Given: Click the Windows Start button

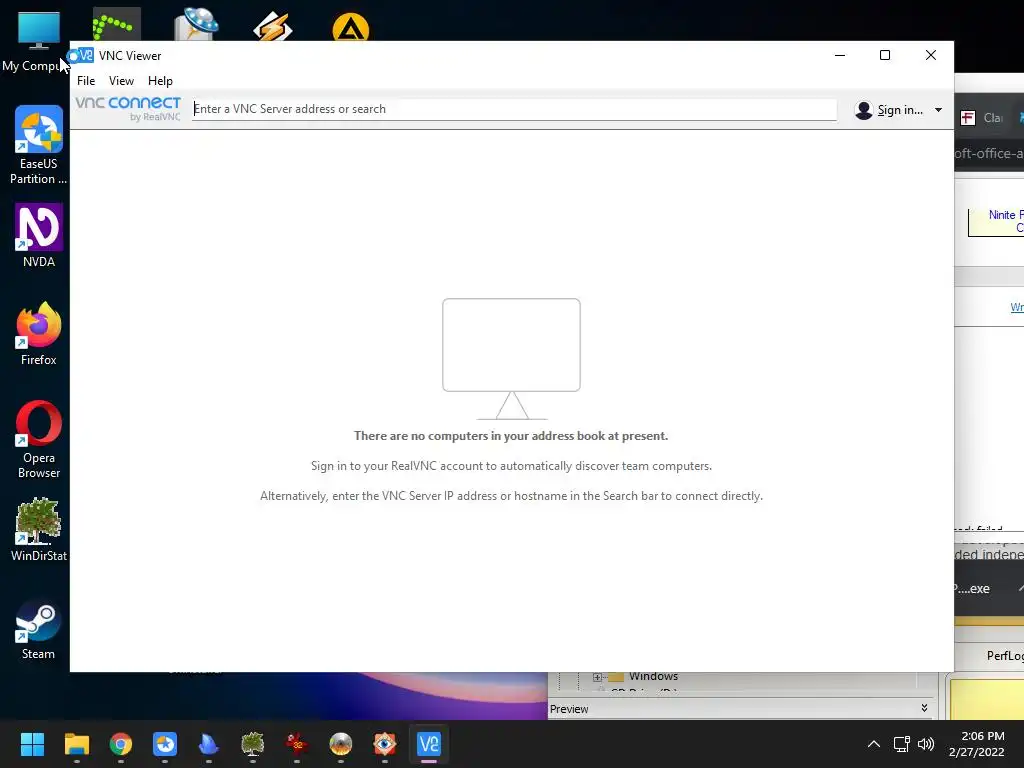Looking at the screenshot, I should point(32,744).
